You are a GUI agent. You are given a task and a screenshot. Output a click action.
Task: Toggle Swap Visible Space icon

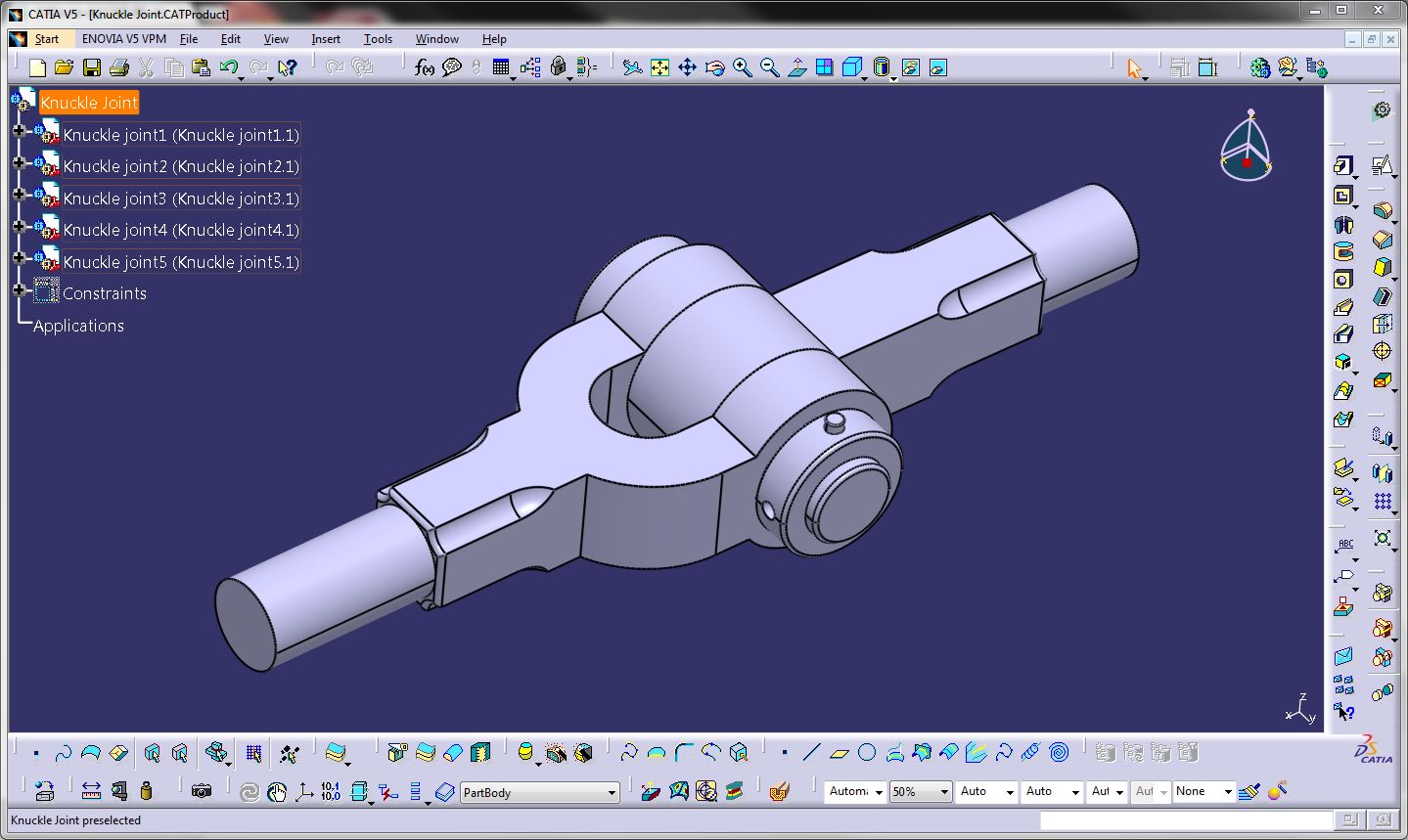coord(937,67)
